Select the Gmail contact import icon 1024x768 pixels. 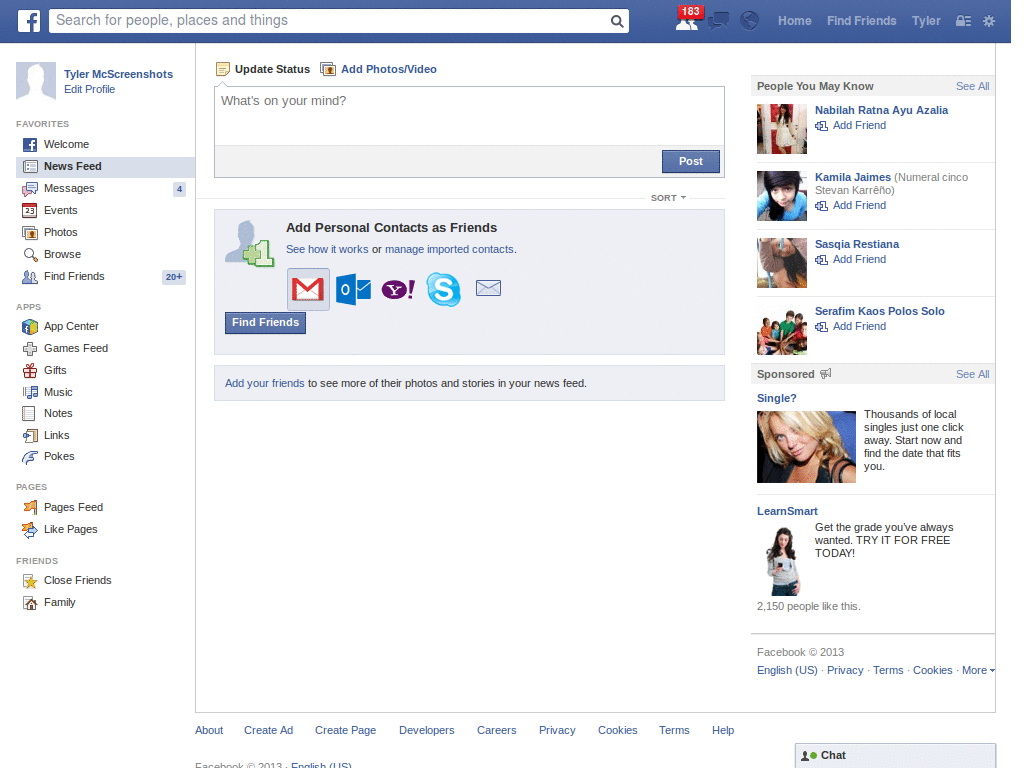[x=308, y=289]
